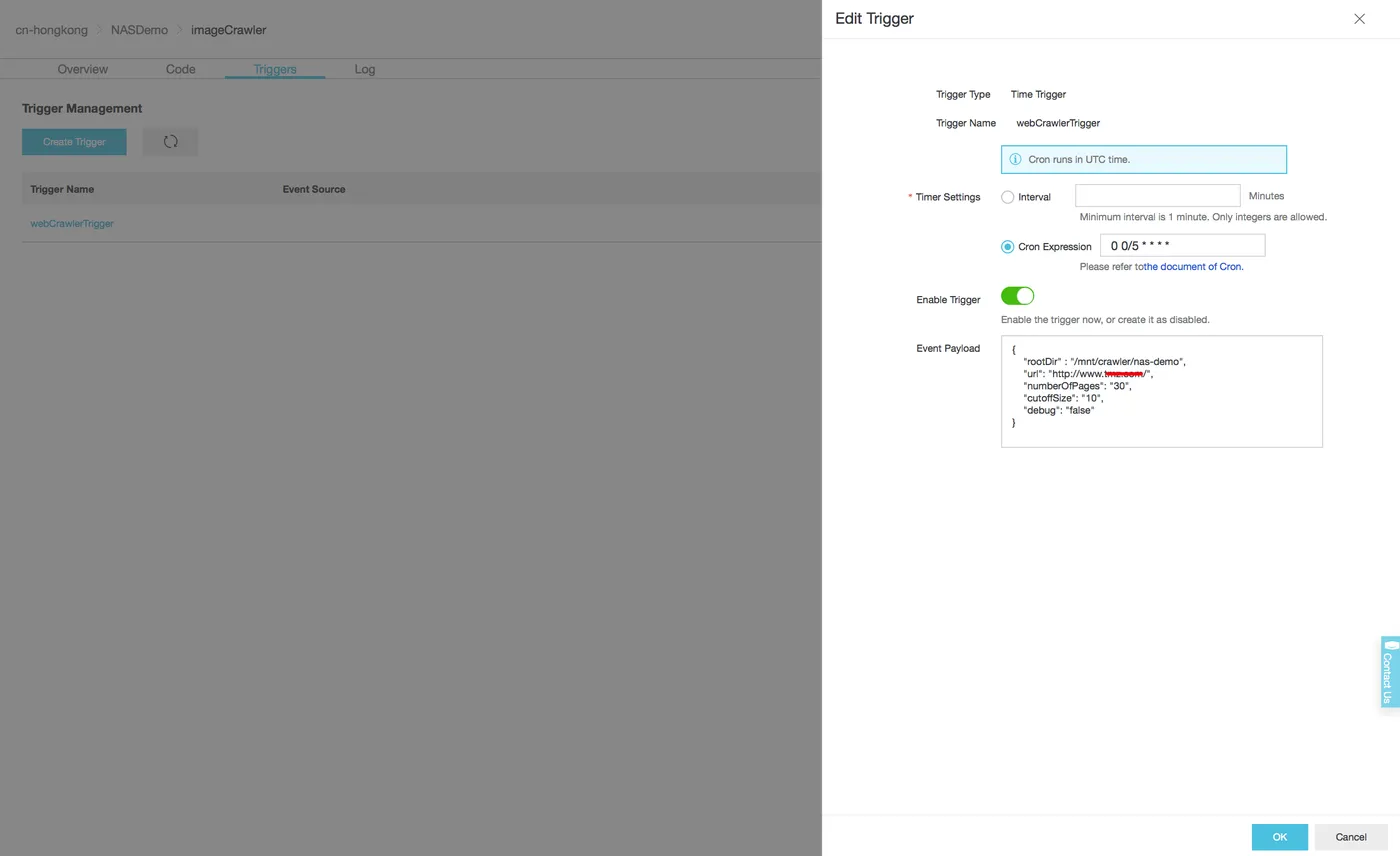Click the Edit Trigger panel title
The width and height of the screenshot is (1400, 856).
click(874, 19)
